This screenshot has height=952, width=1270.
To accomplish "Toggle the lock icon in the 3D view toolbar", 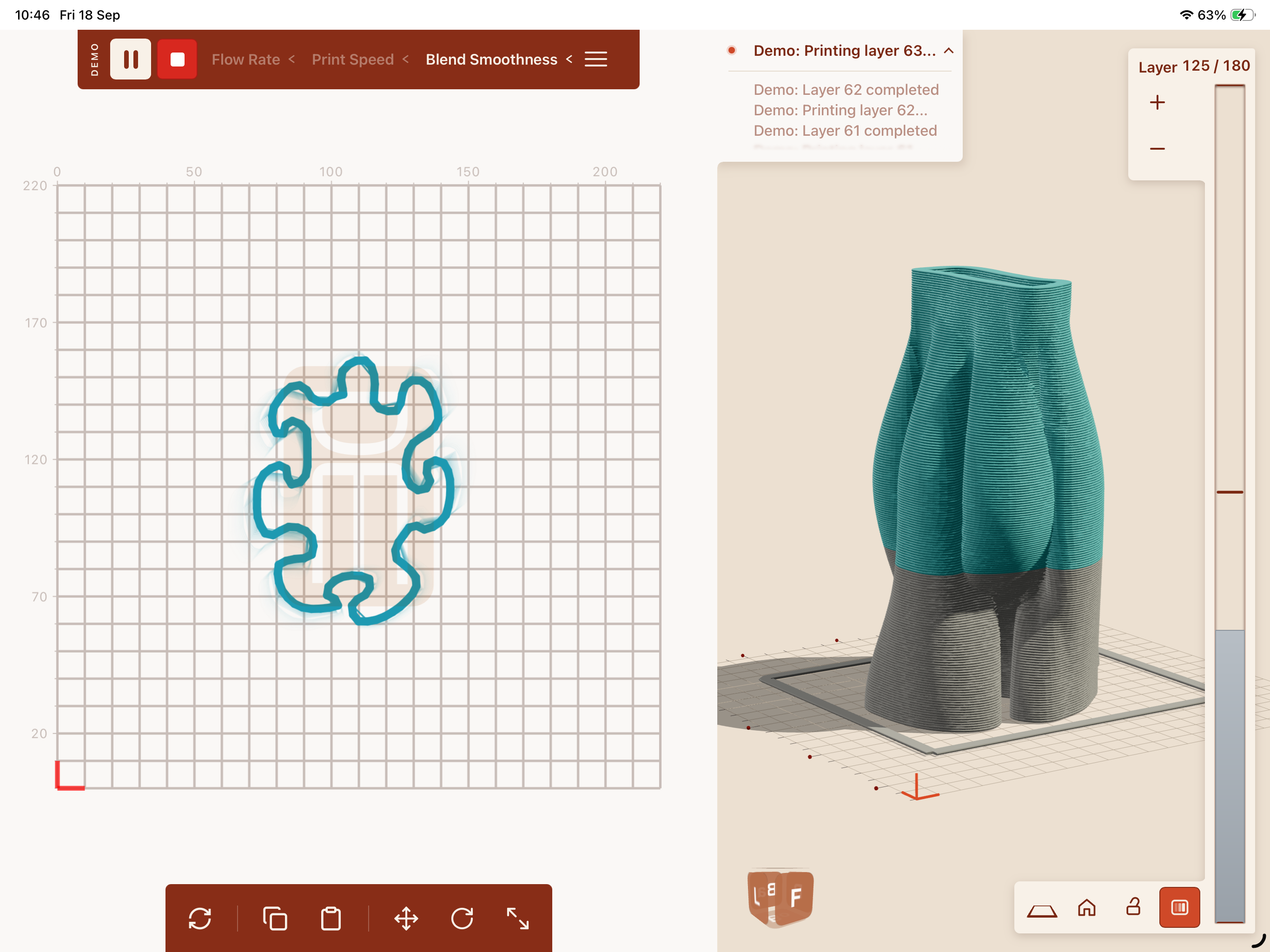I will point(1133,906).
